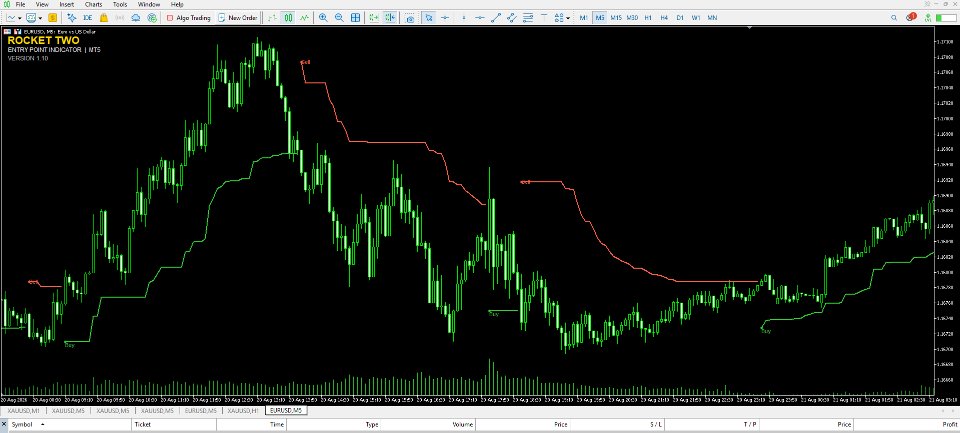Switch to the XAUUSD,H1 chart tab
Screen dimensions: 960x433
click(243, 410)
